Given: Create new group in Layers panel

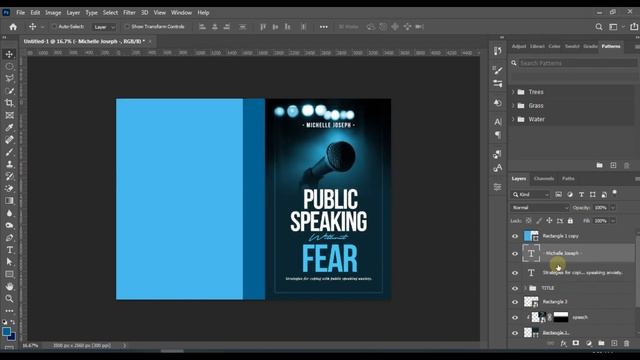Looking at the screenshot, I should click(x=601, y=343).
